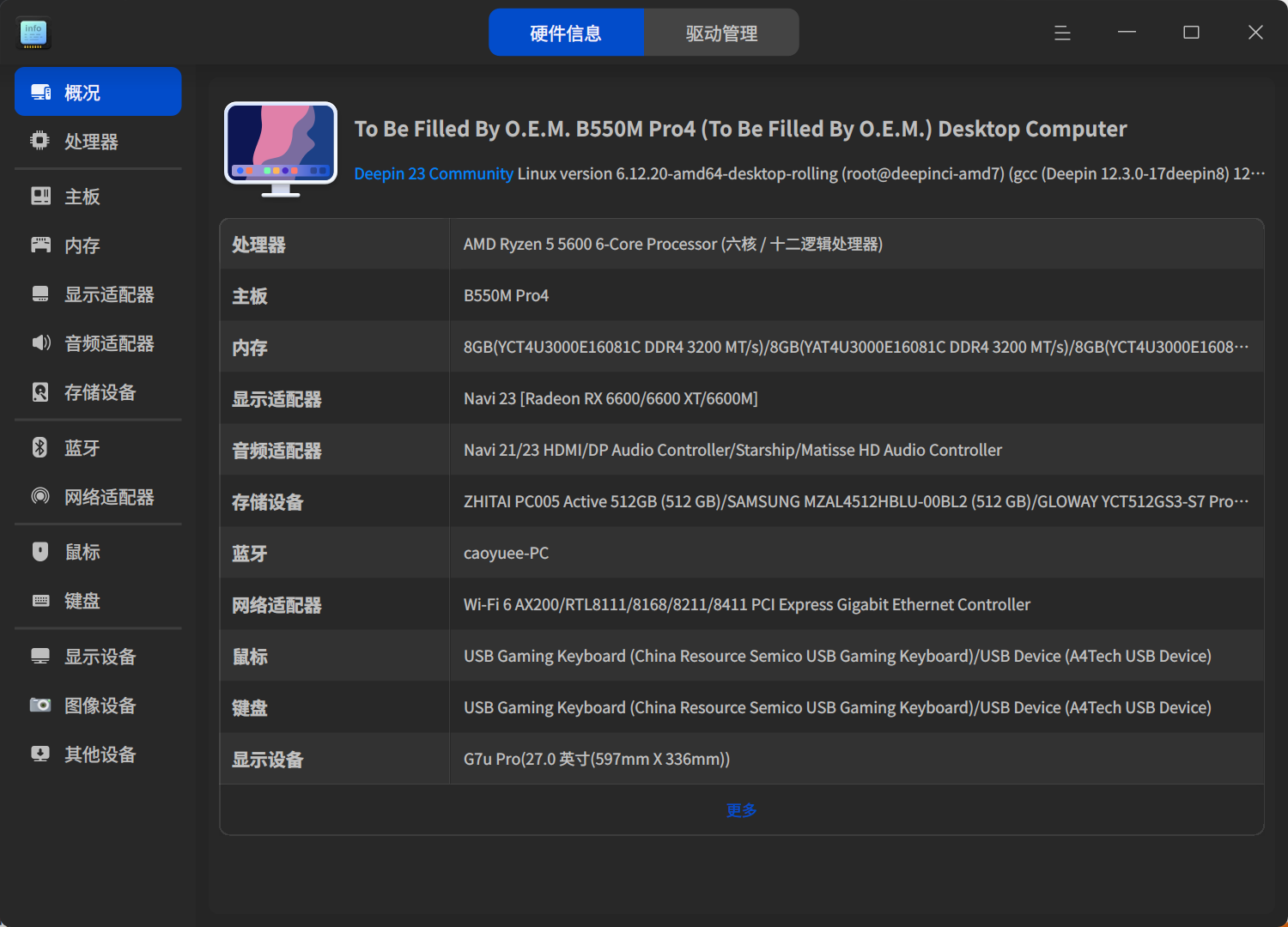Screen dimensions: 1288x927
Task: Click the Navi 21/23 HDMI/DP Audio Controller value
Action: tap(732, 450)
